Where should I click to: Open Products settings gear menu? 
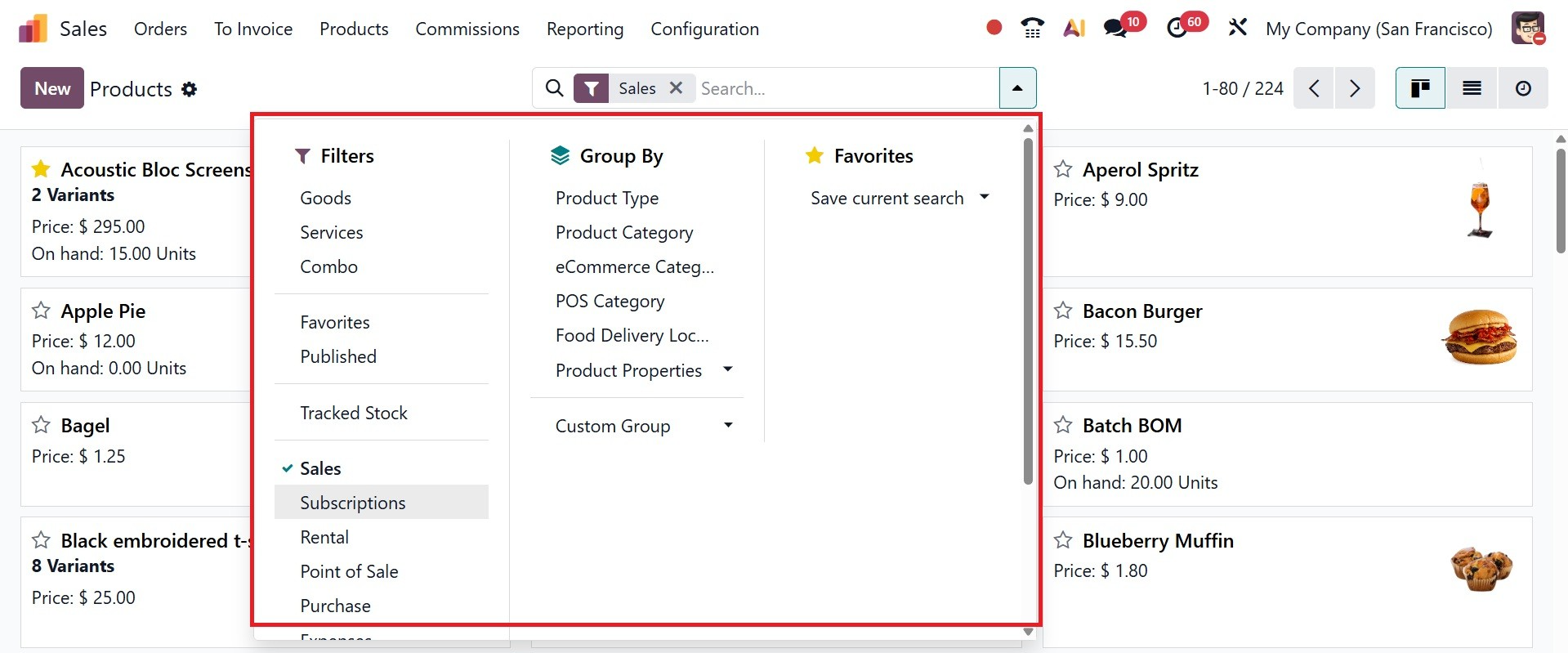(x=190, y=89)
